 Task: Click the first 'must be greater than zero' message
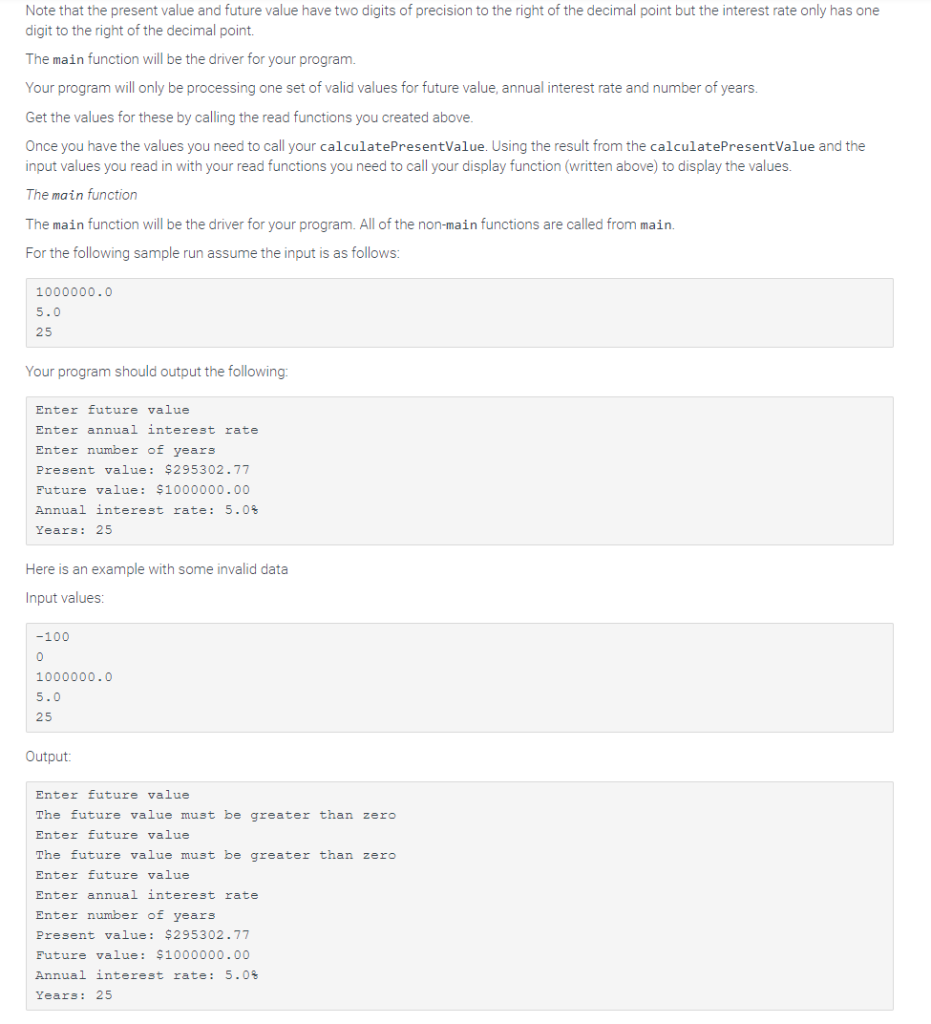[215, 815]
